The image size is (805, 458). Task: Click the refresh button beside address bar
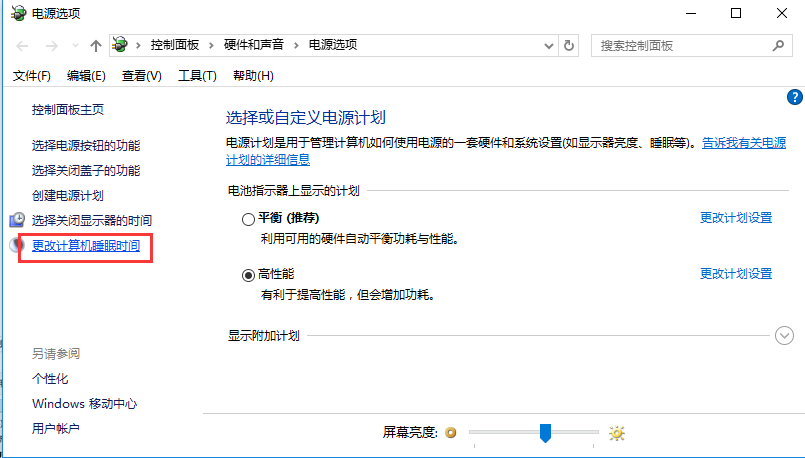coord(570,45)
